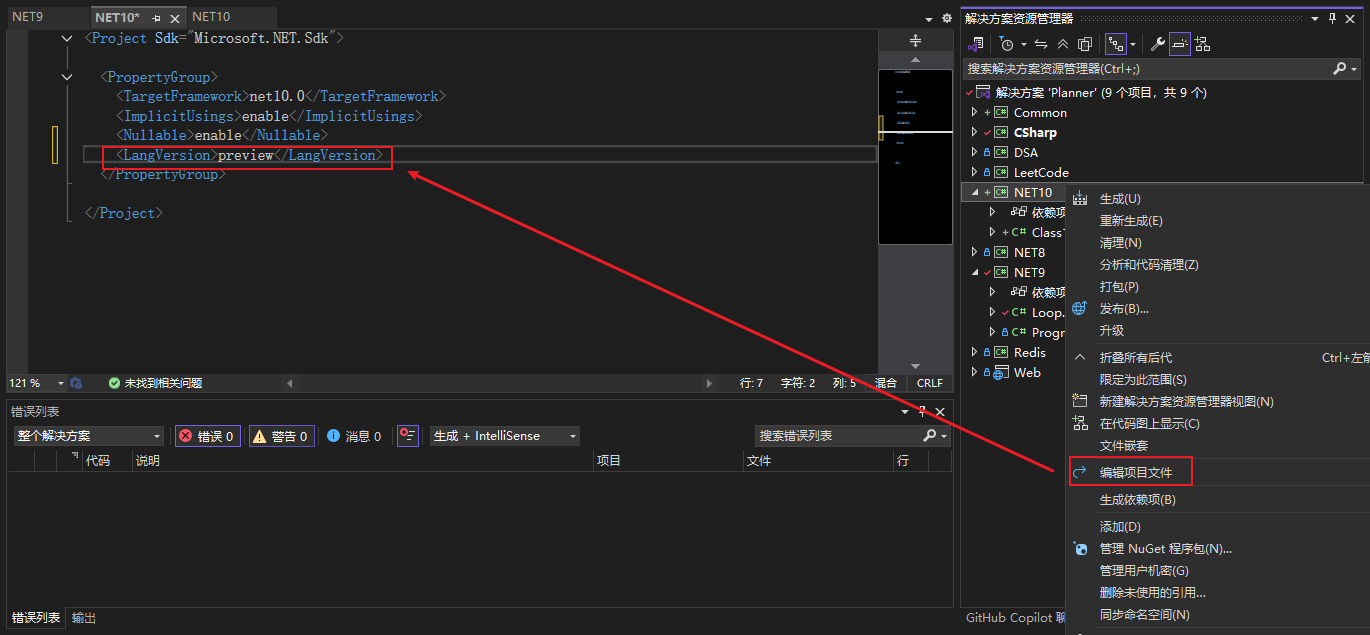Image resolution: width=1370 pixels, height=635 pixels.
Task: Click the Switch Views icon in Solution Explorer
Action: coord(976,44)
